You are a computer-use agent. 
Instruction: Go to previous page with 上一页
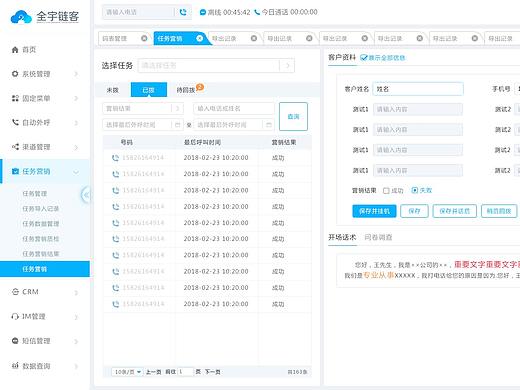153,372
